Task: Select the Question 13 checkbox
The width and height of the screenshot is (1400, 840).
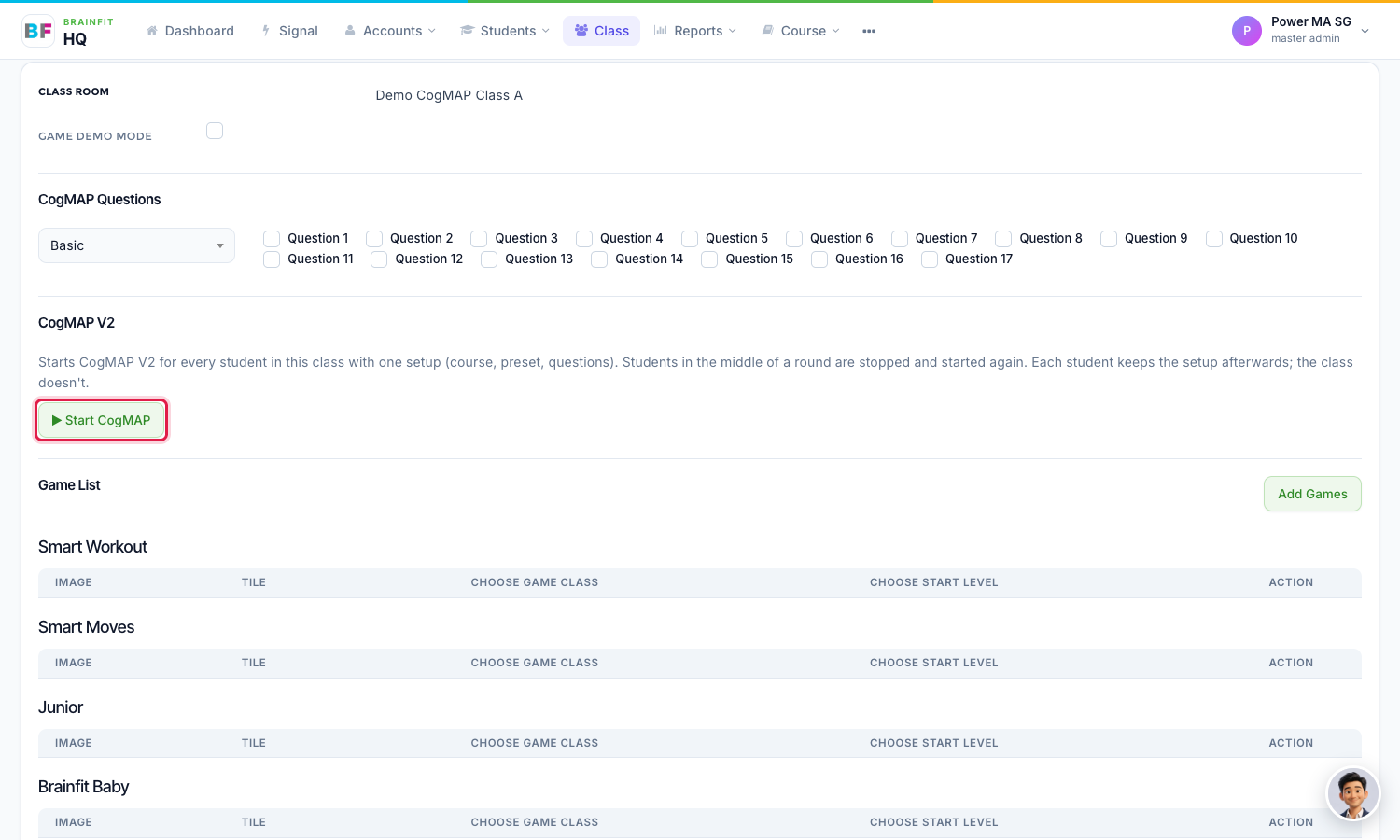Action: point(489,259)
